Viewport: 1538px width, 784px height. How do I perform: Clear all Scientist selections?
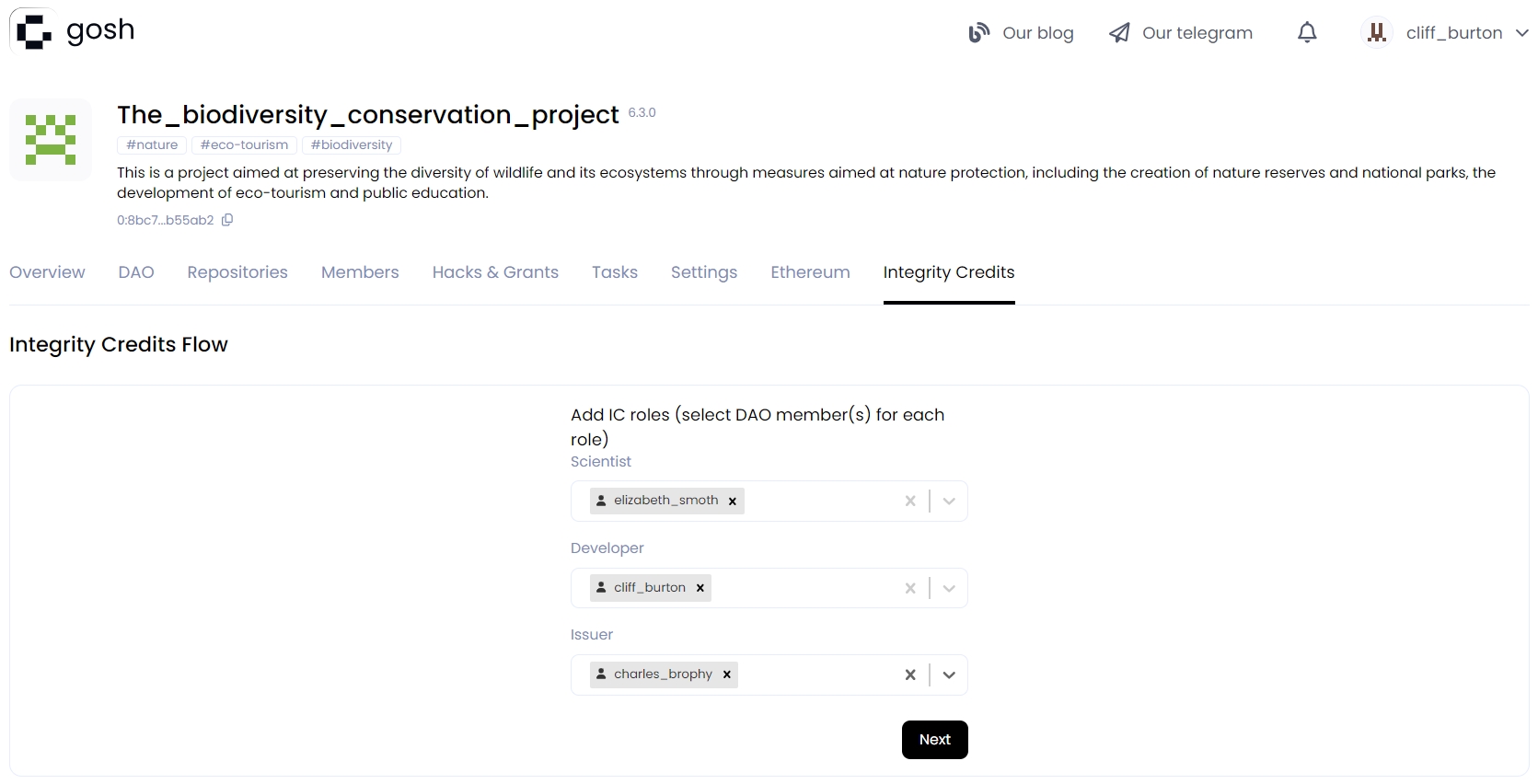click(910, 502)
